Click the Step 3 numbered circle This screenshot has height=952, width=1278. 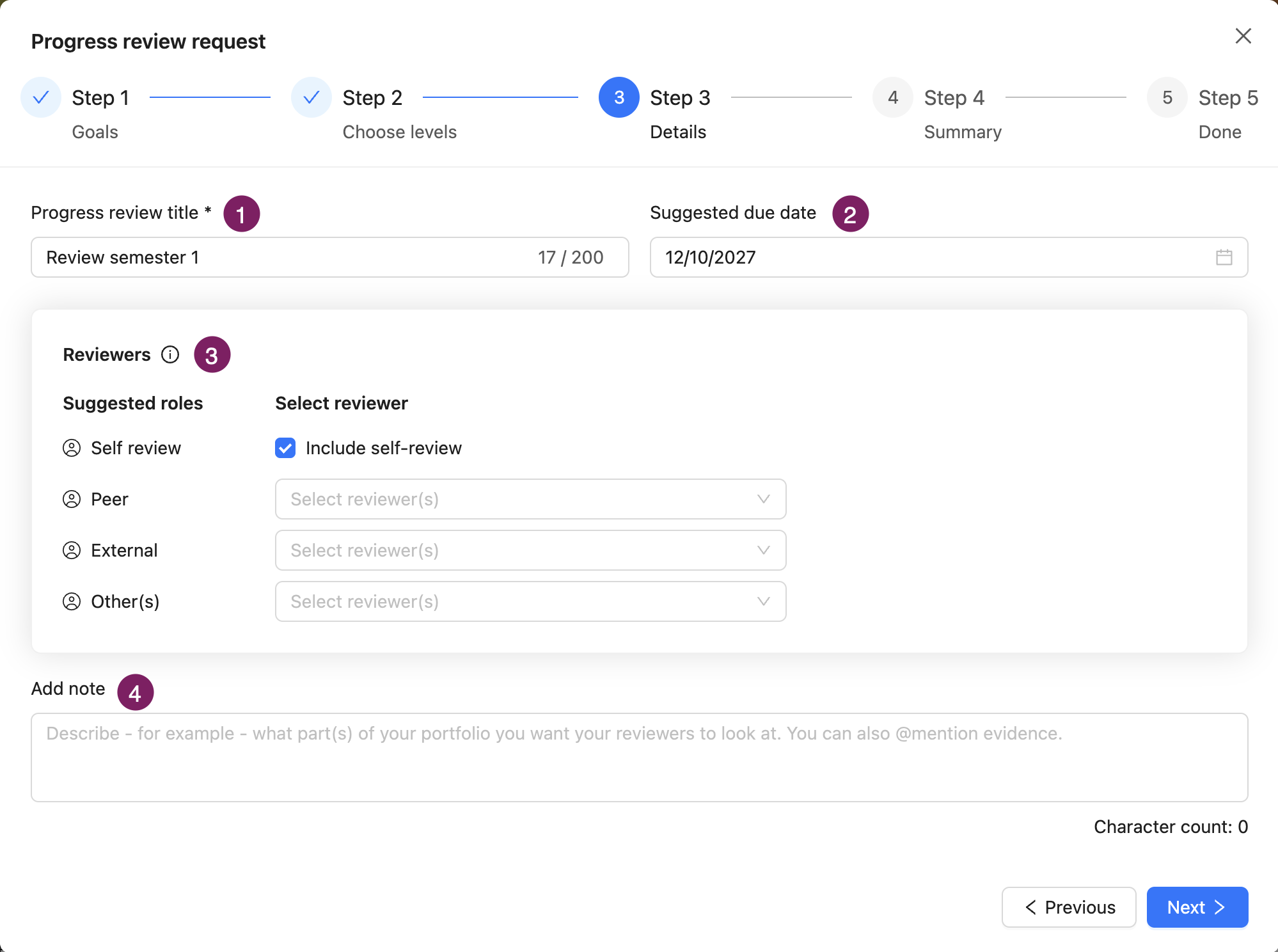(x=619, y=97)
